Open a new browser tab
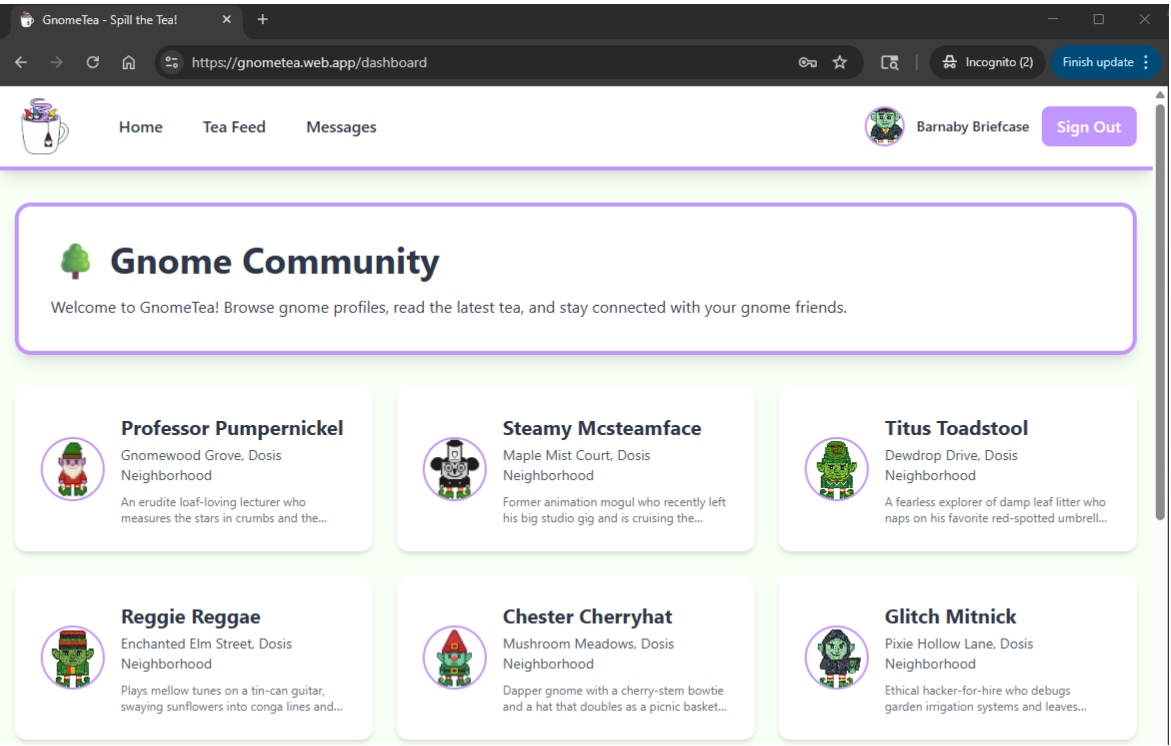 [x=262, y=18]
